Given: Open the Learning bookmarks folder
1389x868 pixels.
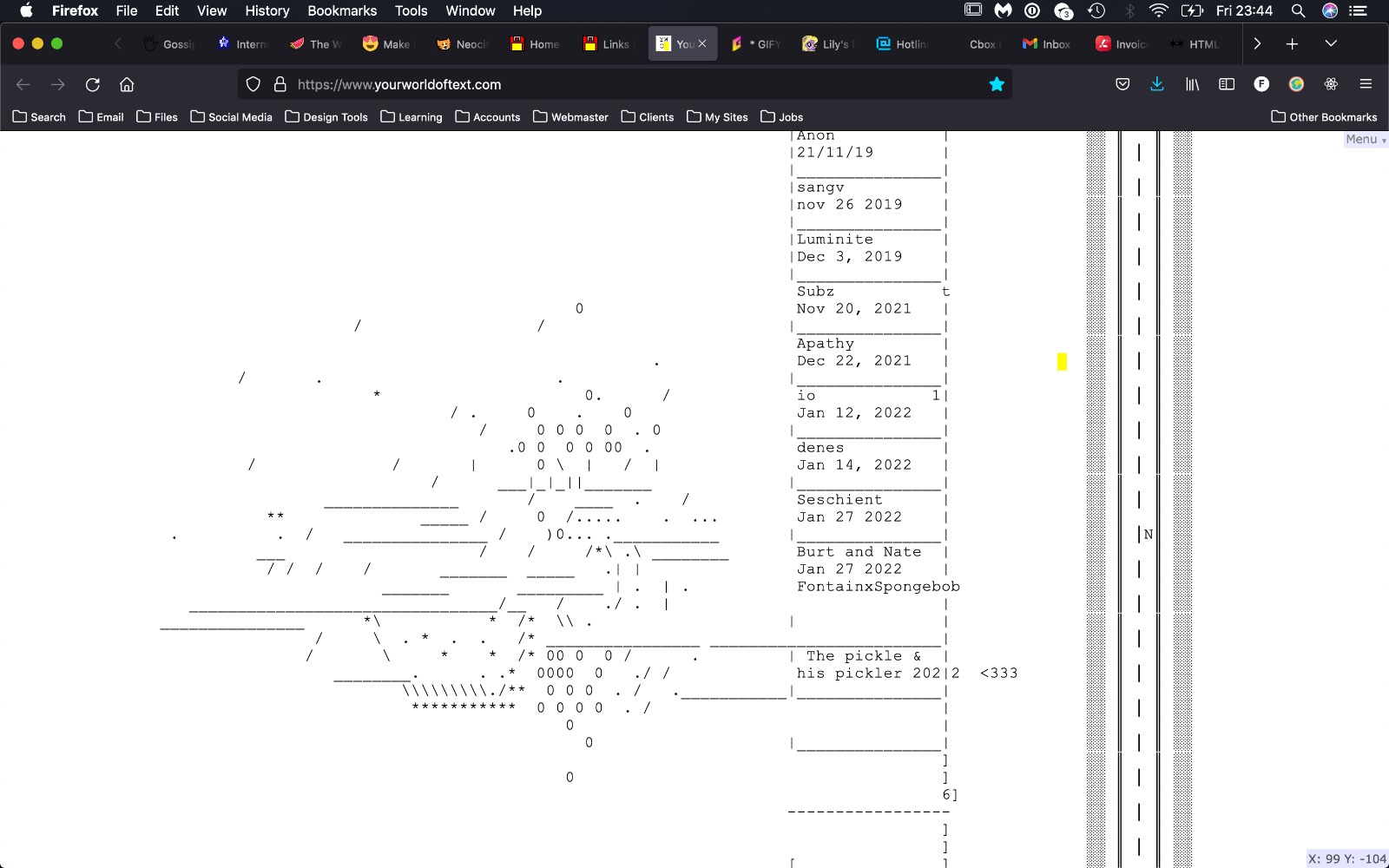Looking at the screenshot, I should click(411, 117).
